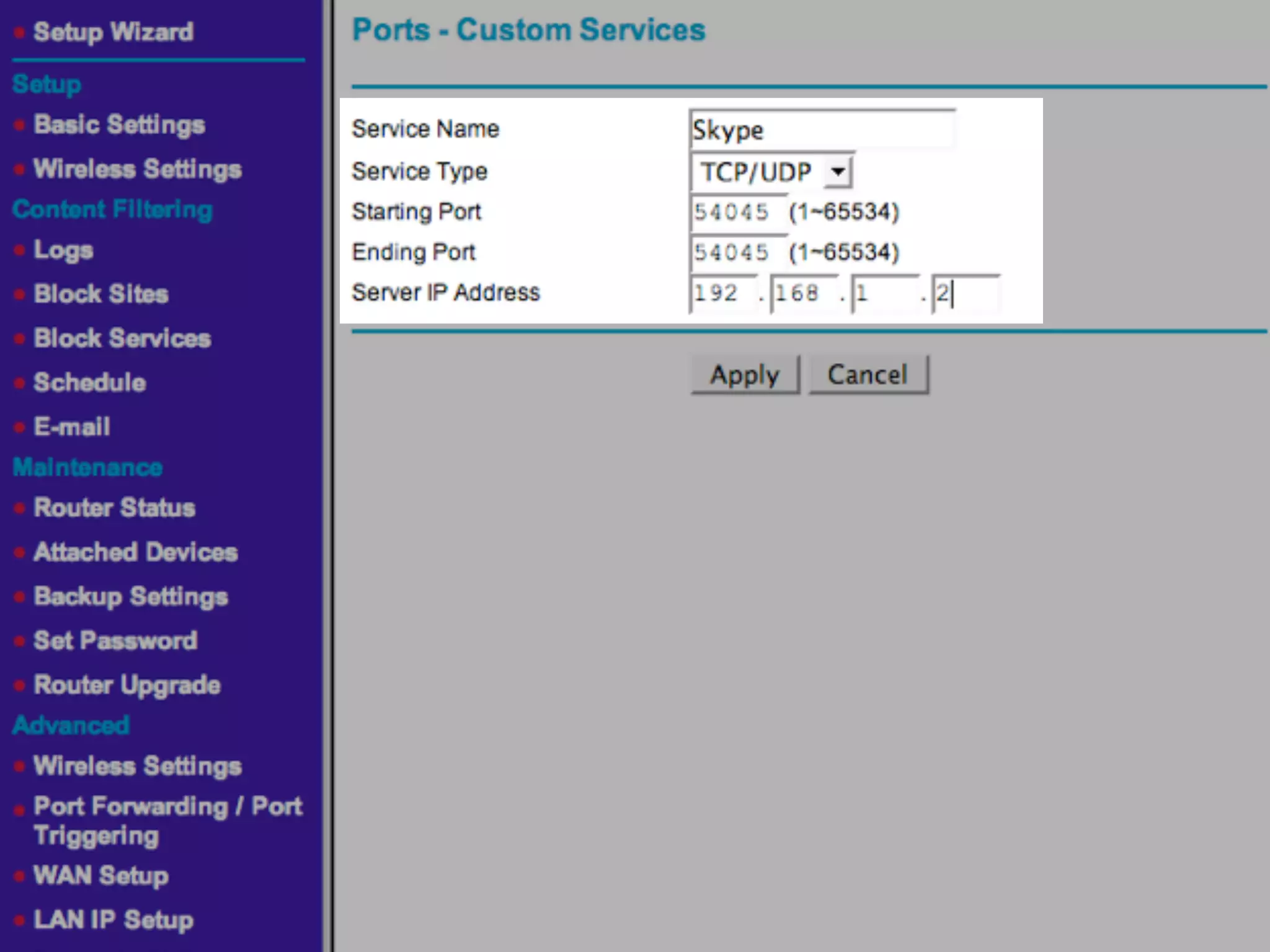Screen dimensions: 1270x952
Task: Select Block Services in sidebar
Action: [x=122, y=338]
